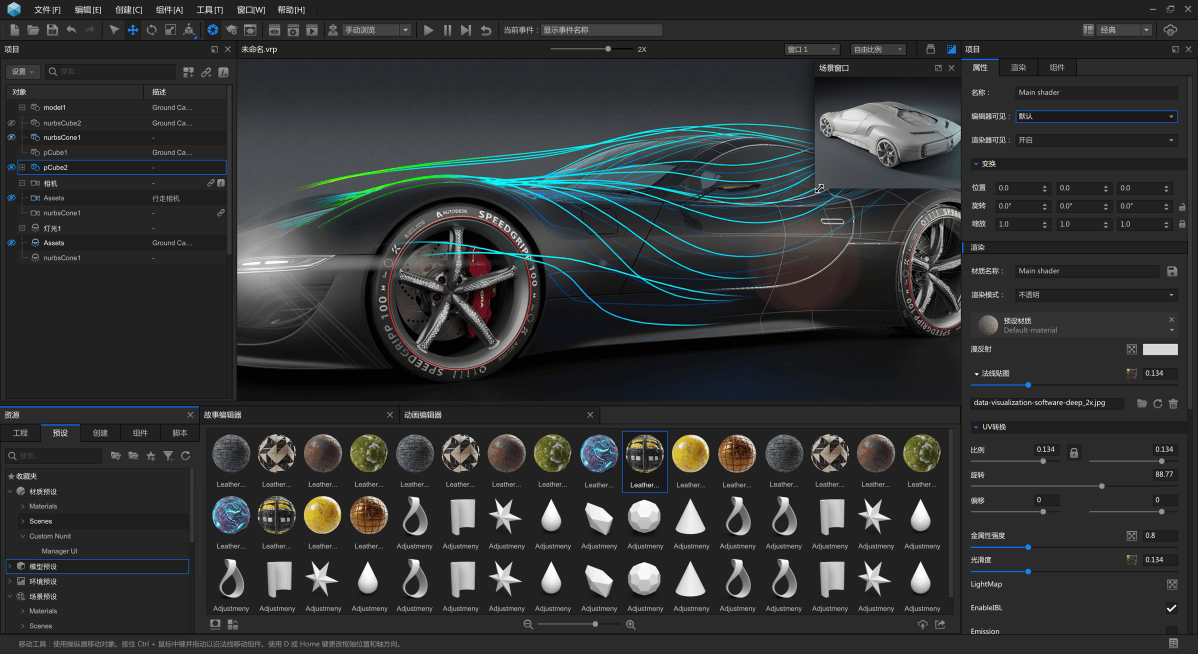Select the move tool in the toolbar
1198x654 pixels.
[x=133, y=30]
